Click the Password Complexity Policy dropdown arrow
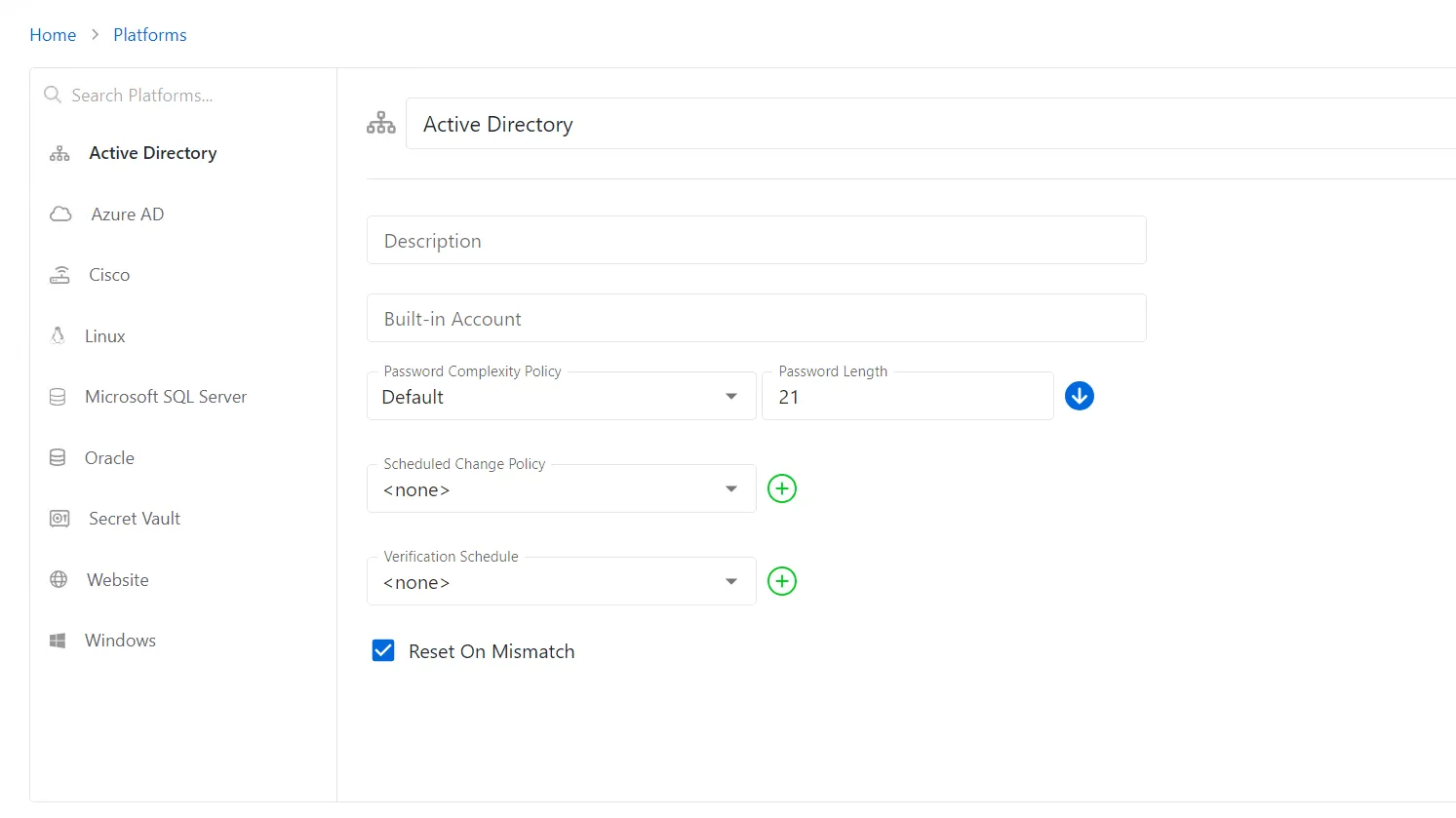 click(x=731, y=396)
